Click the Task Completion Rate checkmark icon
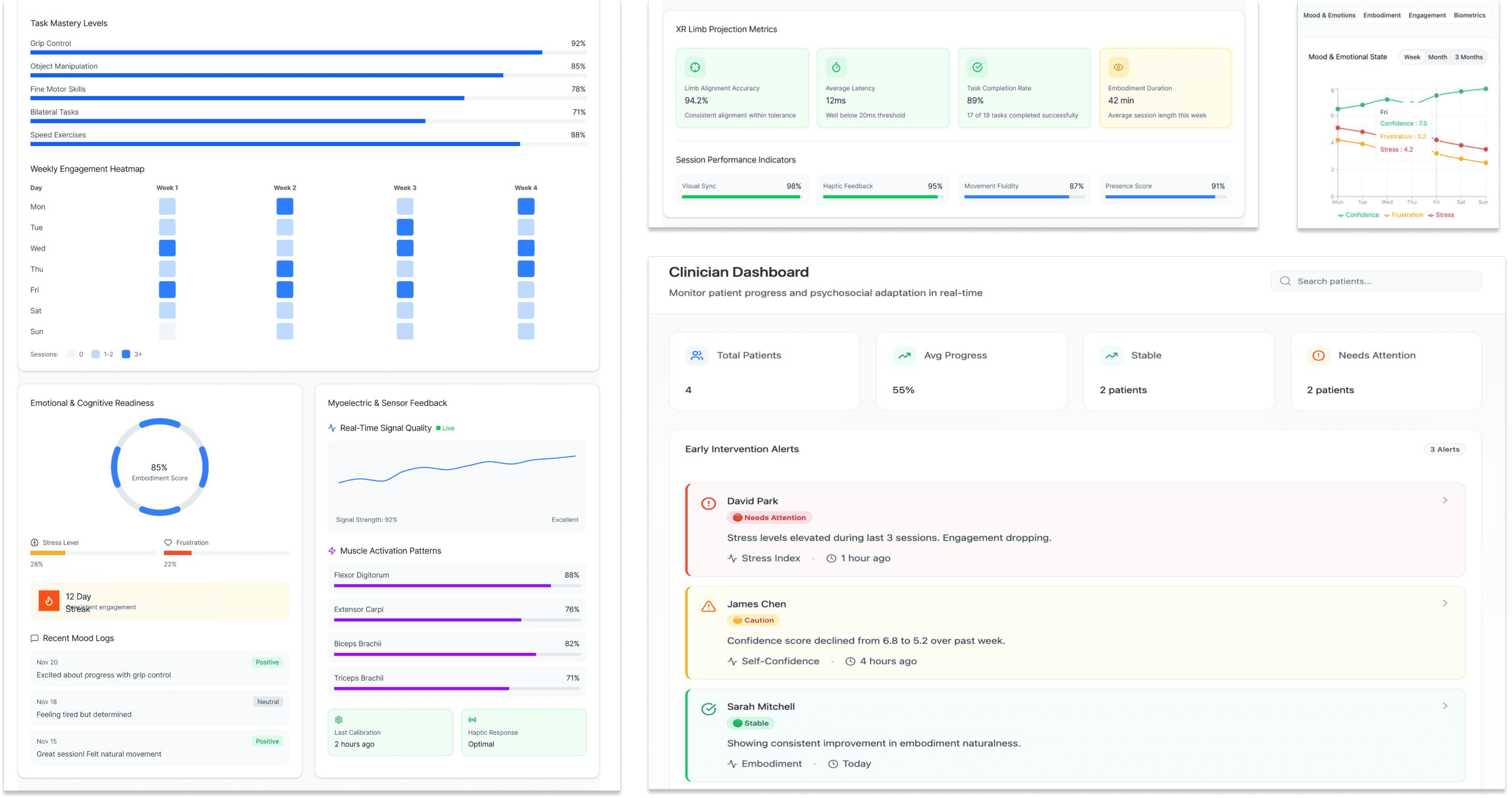This screenshot has width=1512, height=798. point(977,67)
